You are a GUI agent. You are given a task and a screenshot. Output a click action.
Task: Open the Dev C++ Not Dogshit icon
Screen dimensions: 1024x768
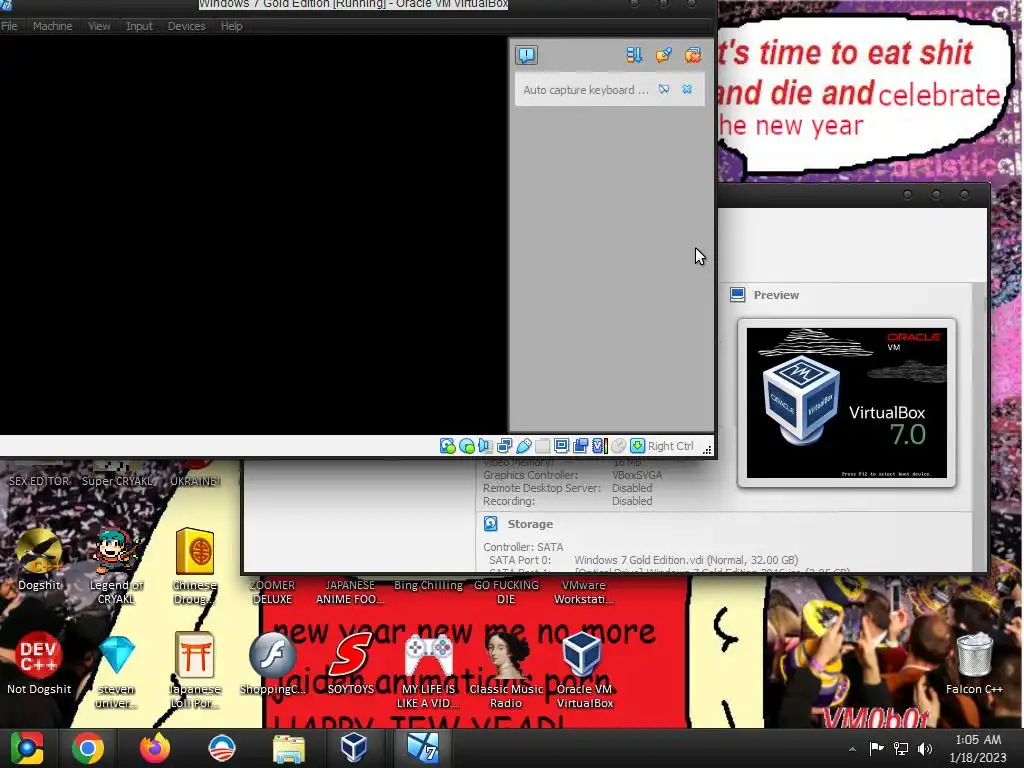click(x=39, y=663)
